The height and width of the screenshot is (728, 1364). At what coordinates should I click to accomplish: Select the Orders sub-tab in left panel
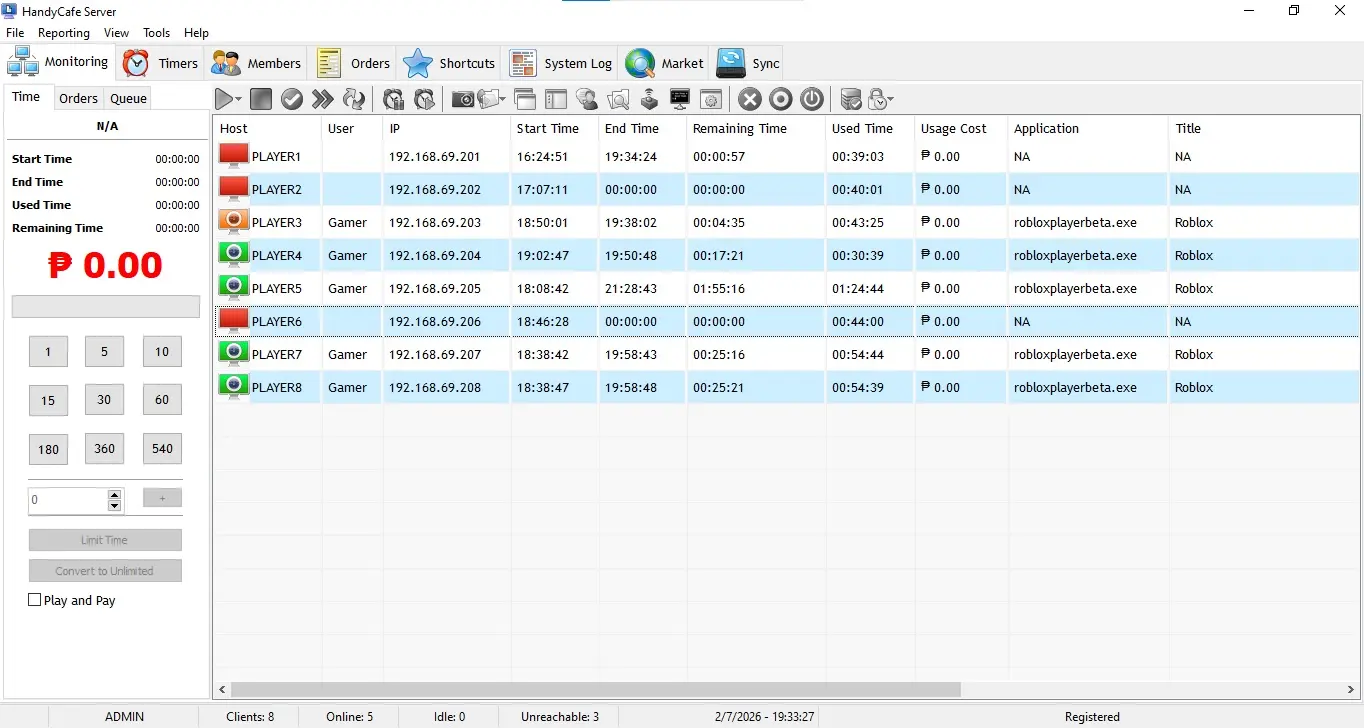click(x=78, y=98)
